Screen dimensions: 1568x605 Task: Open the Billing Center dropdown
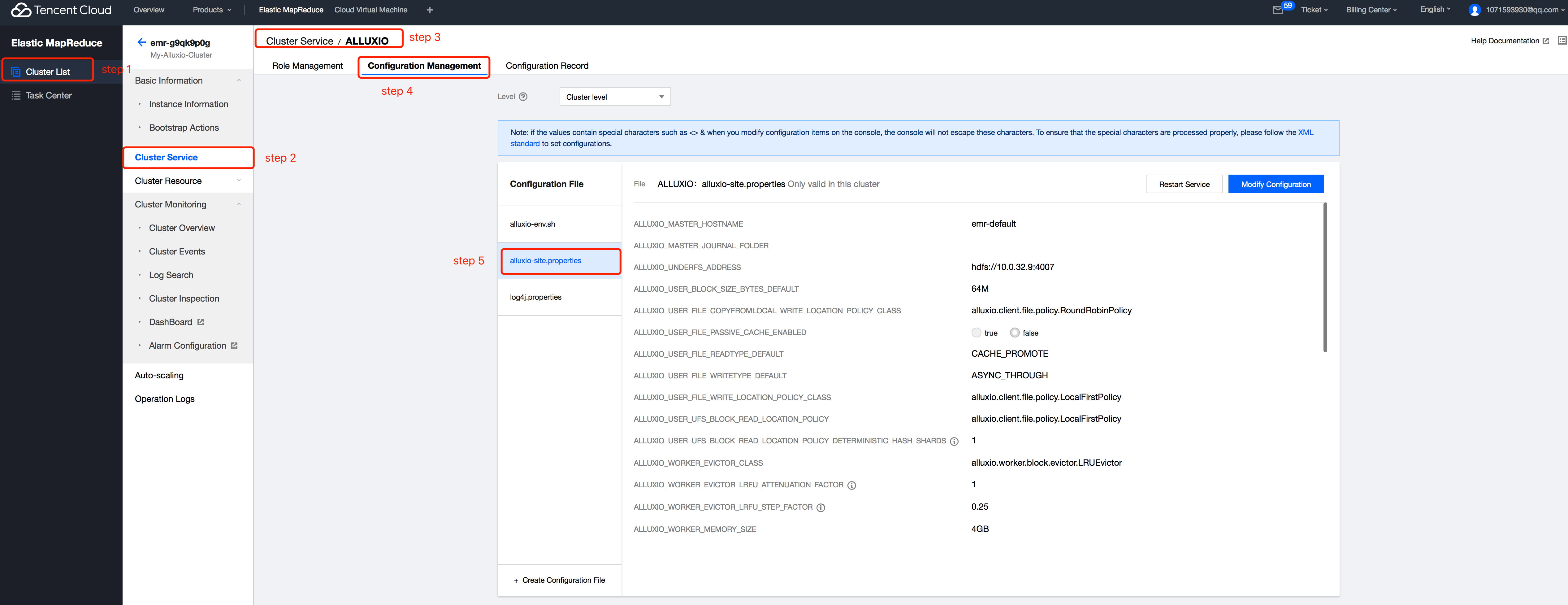pos(1371,10)
